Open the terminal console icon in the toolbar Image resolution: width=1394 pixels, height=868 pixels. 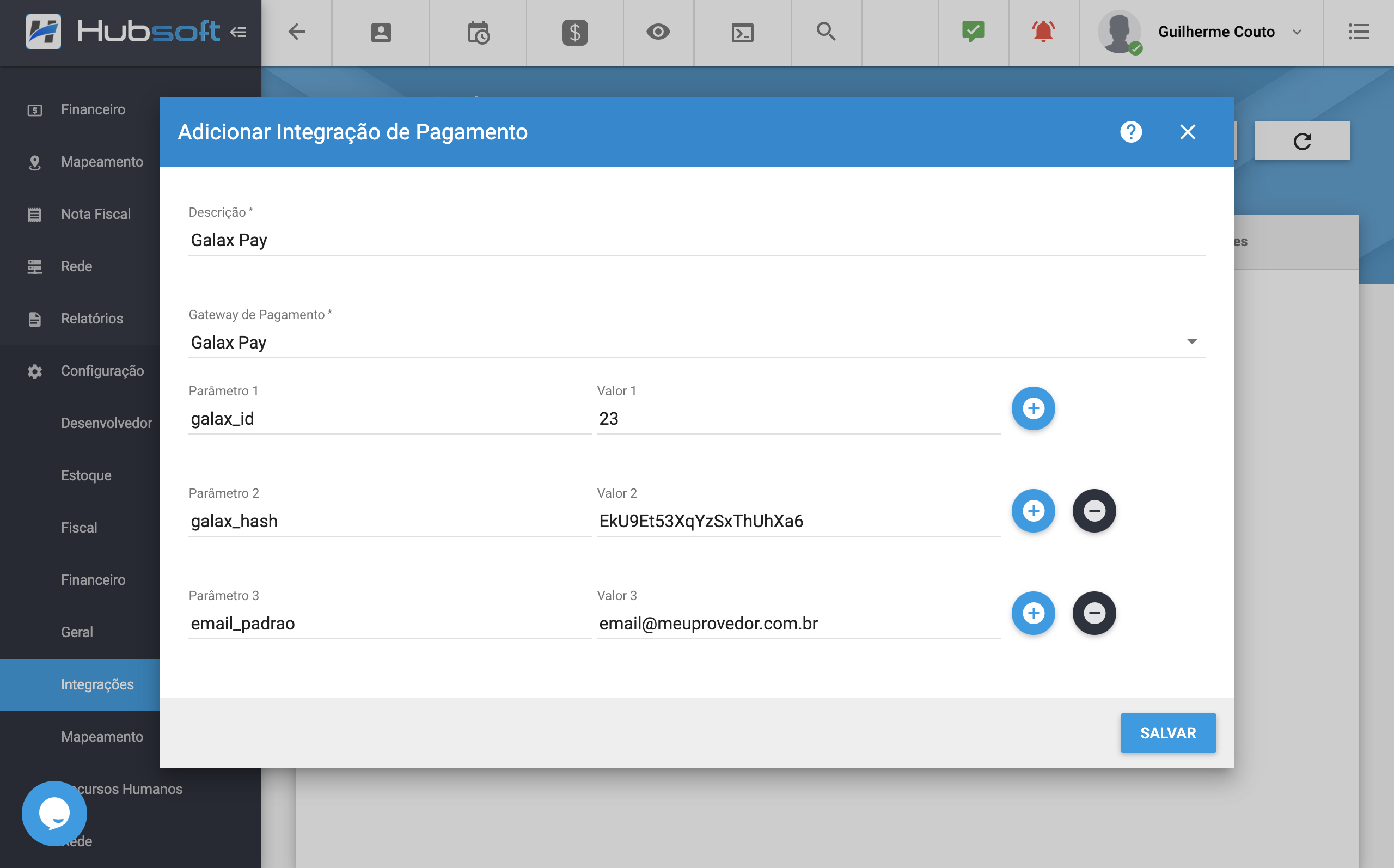point(743,33)
